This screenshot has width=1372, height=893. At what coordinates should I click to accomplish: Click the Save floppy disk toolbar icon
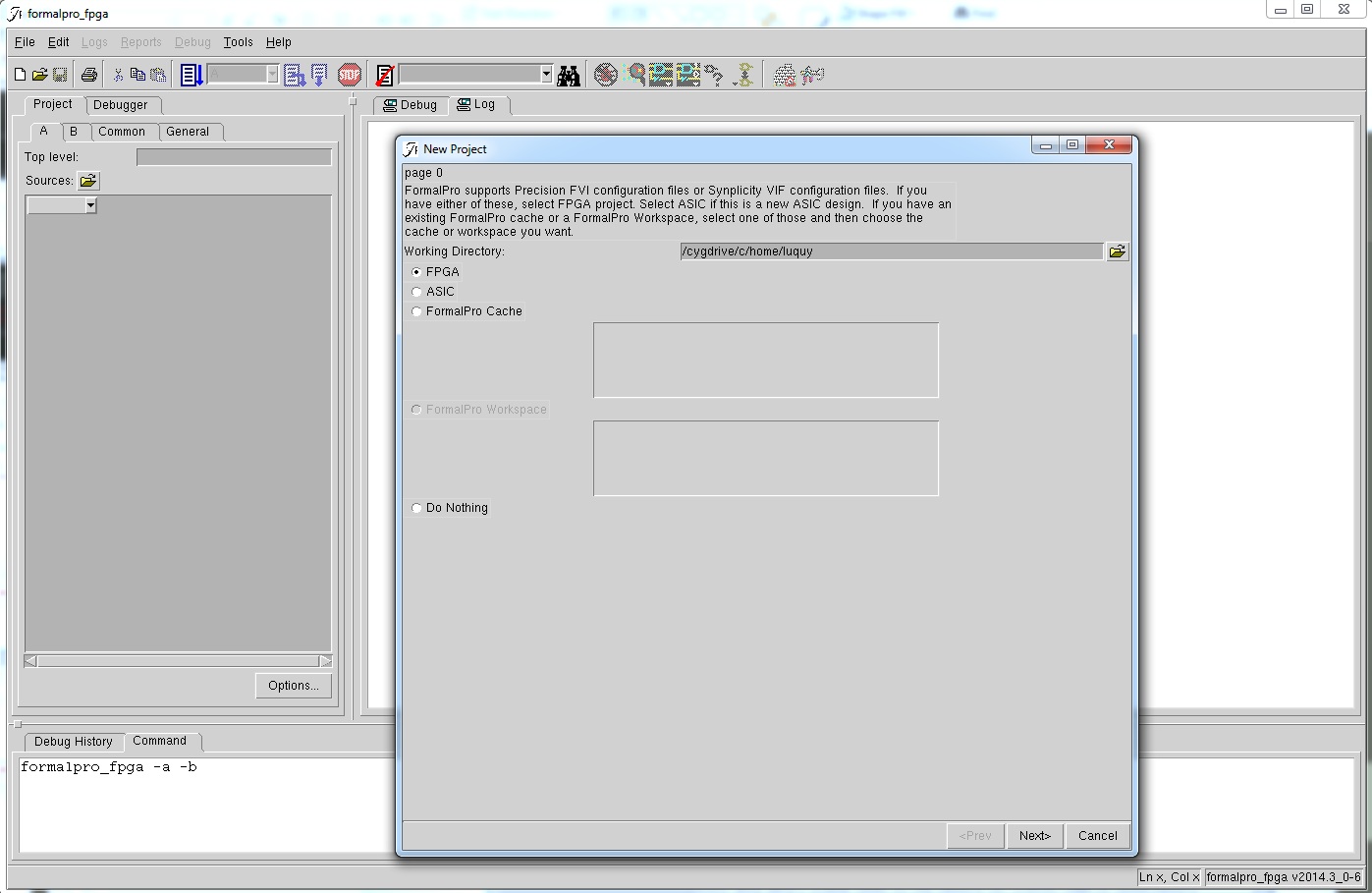[x=60, y=75]
